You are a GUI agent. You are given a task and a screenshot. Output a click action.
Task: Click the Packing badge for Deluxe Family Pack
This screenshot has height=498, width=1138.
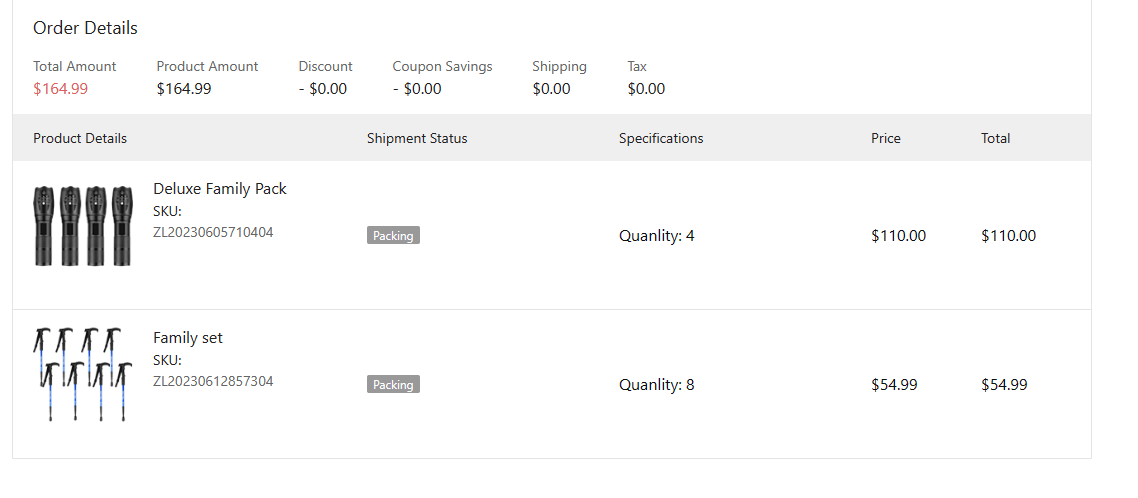click(393, 236)
